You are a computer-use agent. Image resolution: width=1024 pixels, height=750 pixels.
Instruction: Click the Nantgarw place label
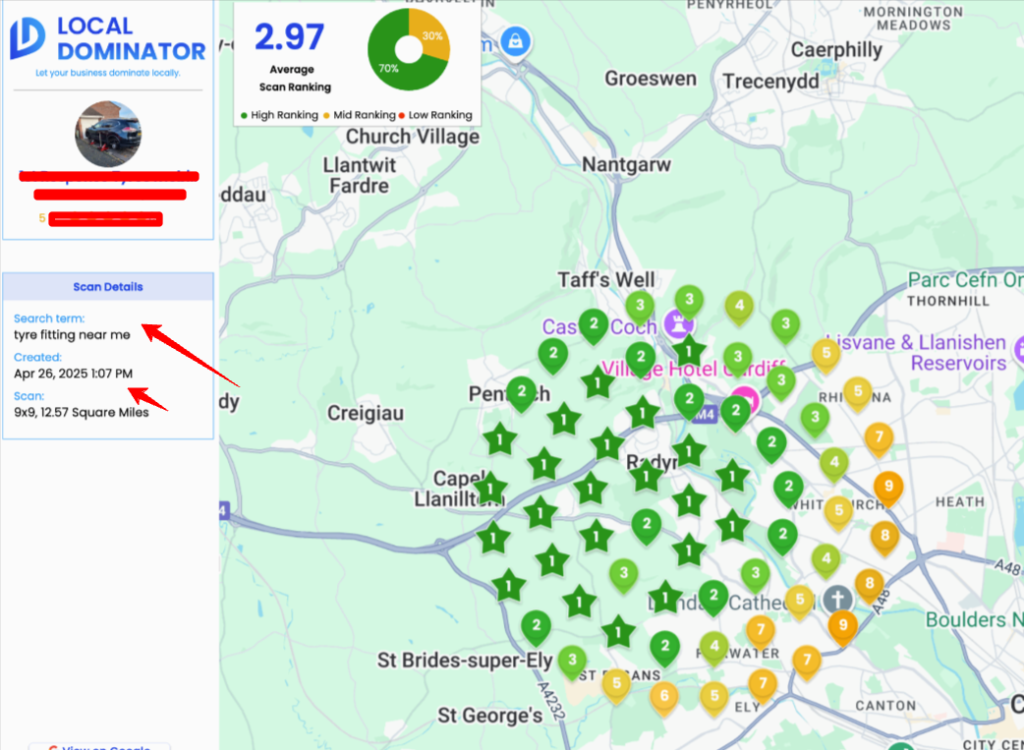626,164
